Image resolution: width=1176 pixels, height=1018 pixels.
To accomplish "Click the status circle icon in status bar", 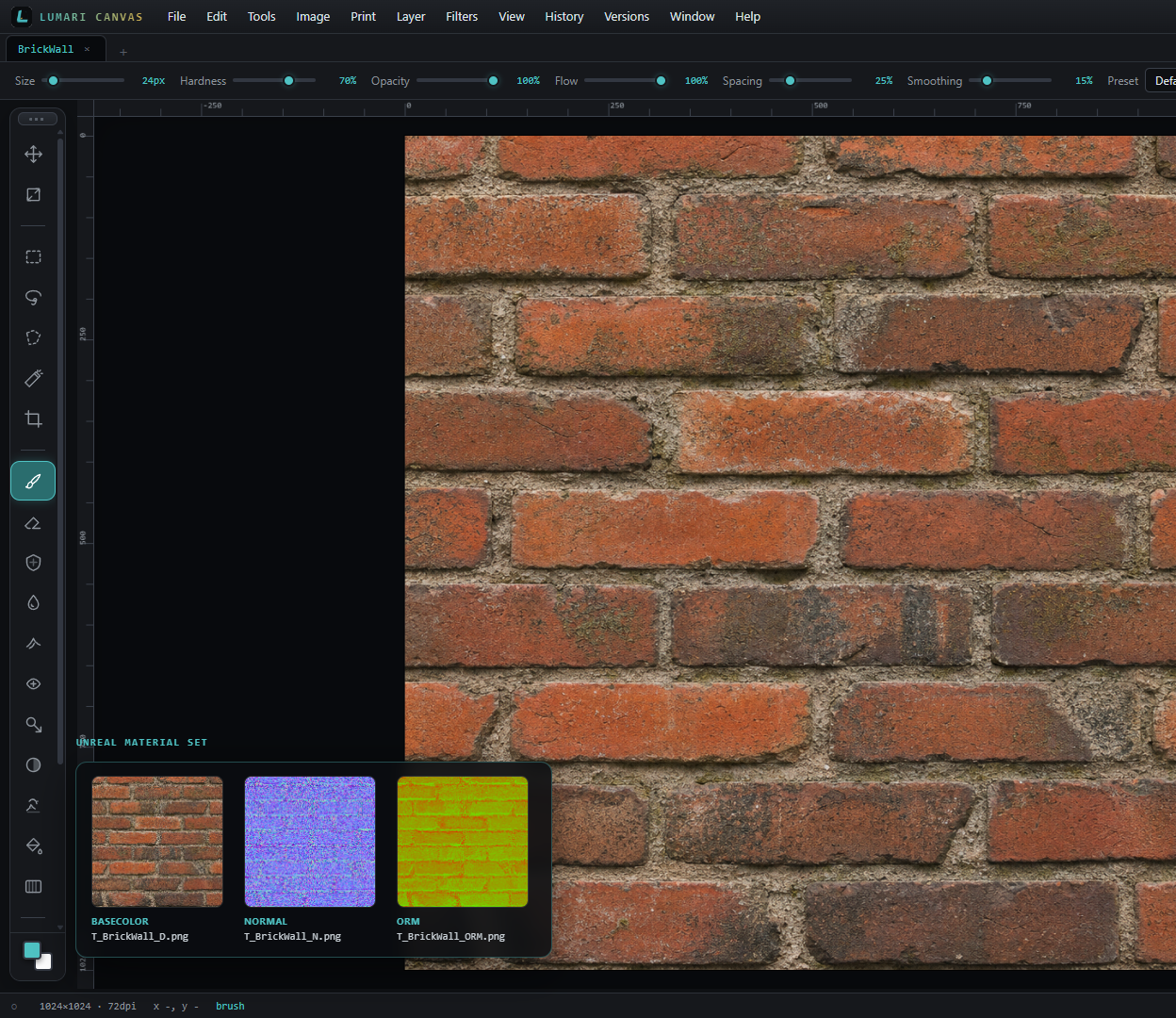I will (14, 1007).
